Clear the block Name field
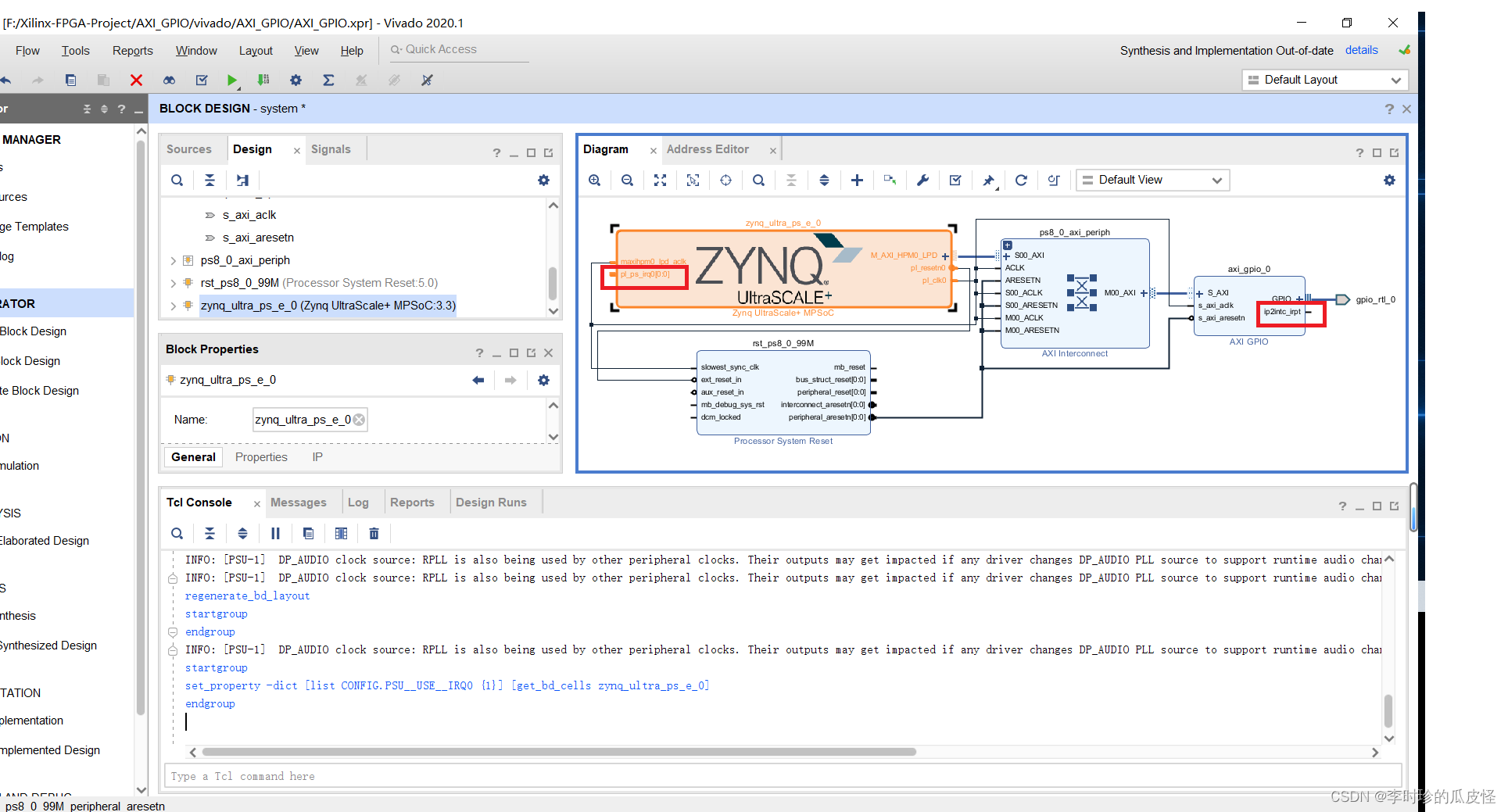Viewport: 1508px width, 812px height. tap(359, 420)
